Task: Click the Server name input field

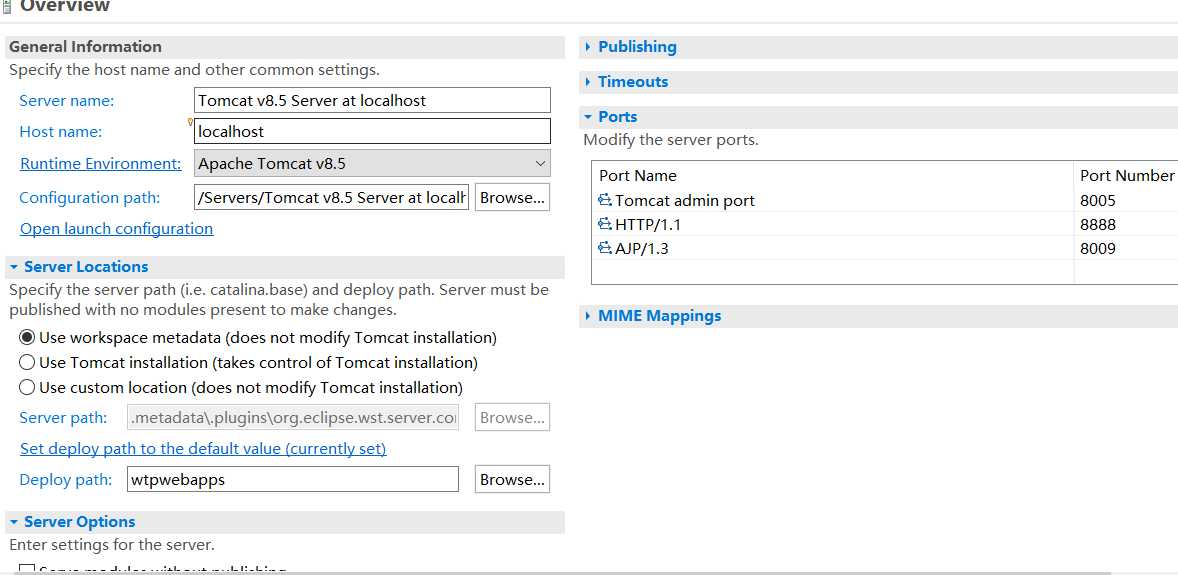Action: coord(372,100)
